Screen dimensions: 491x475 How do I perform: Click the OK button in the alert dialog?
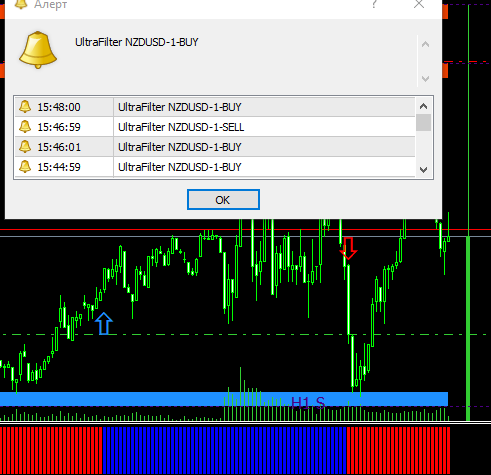(x=223, y=200)
